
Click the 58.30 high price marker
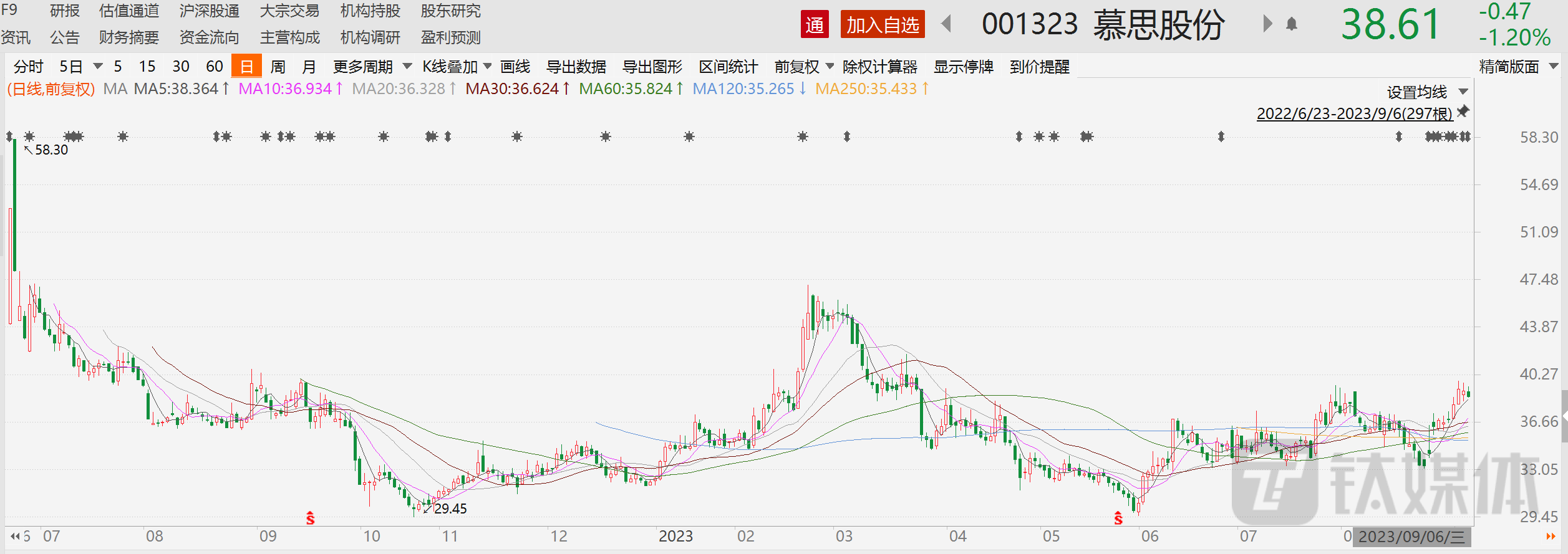tap(51, 150)
